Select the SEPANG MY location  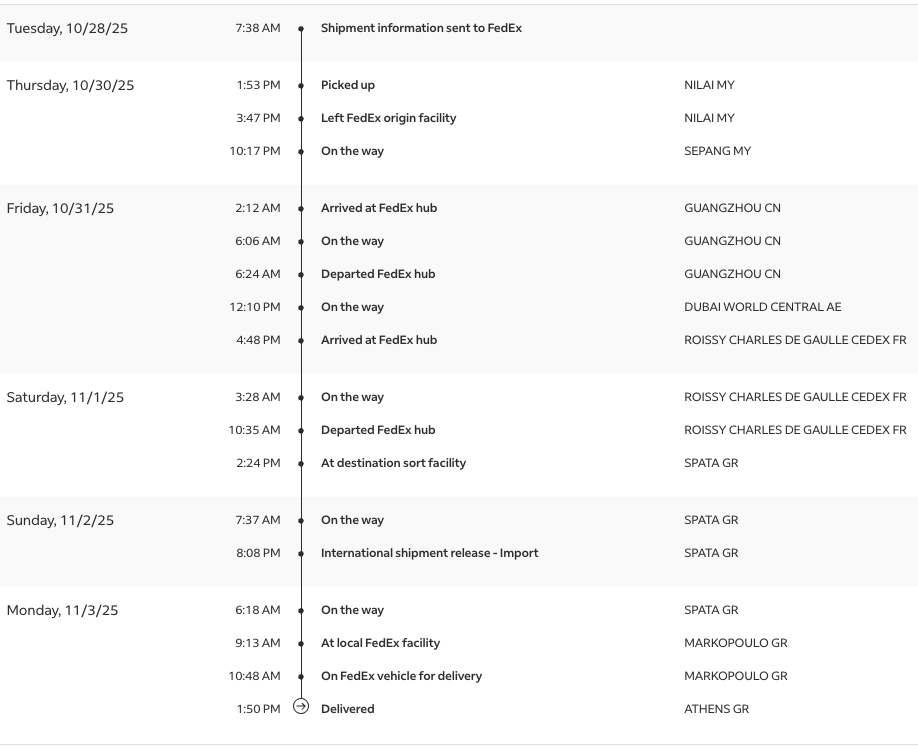pyautogui.click(x=717, y=151)
